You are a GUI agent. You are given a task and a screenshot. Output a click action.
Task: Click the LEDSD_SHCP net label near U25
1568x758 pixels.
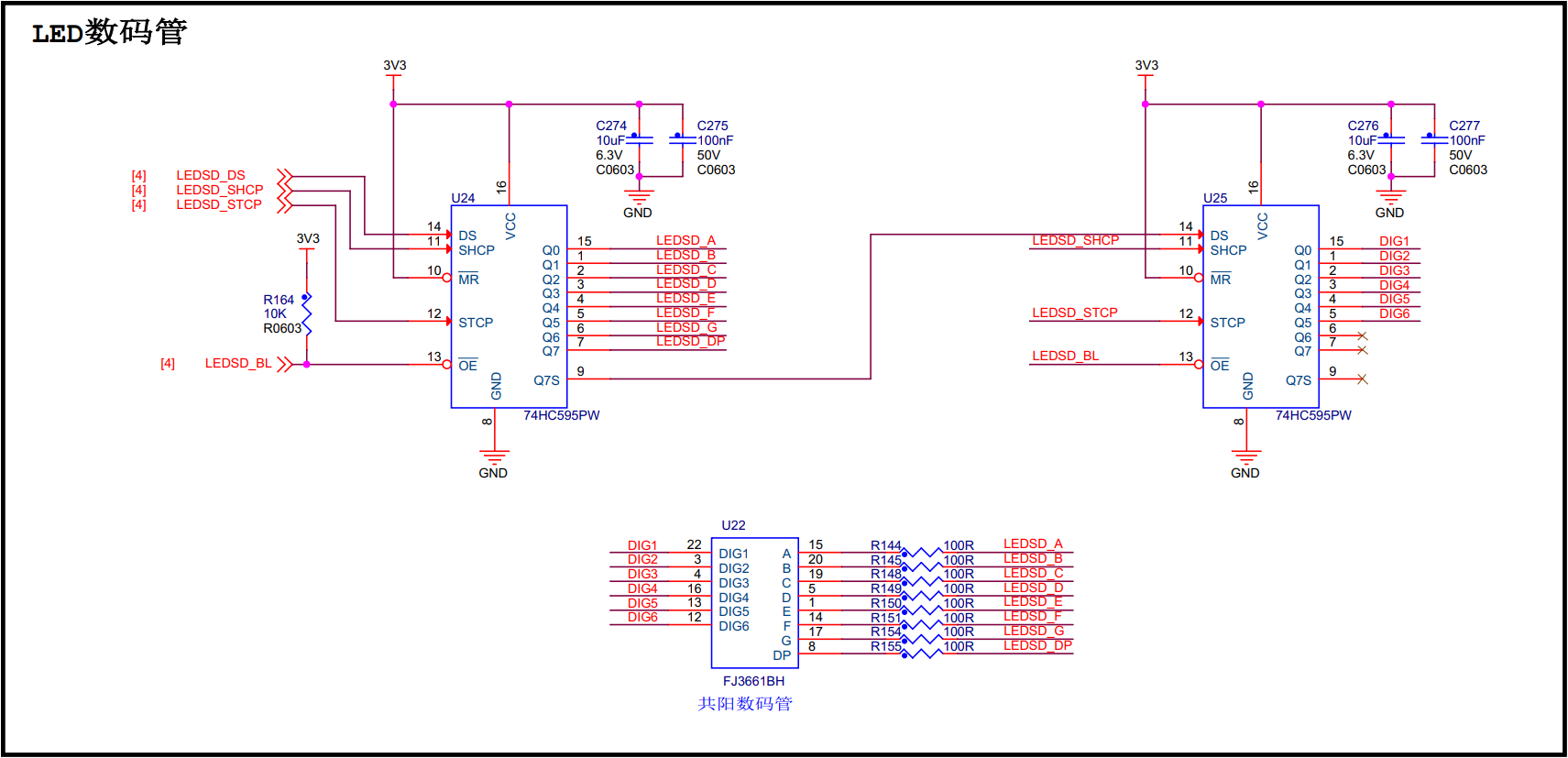[1076, 240]
